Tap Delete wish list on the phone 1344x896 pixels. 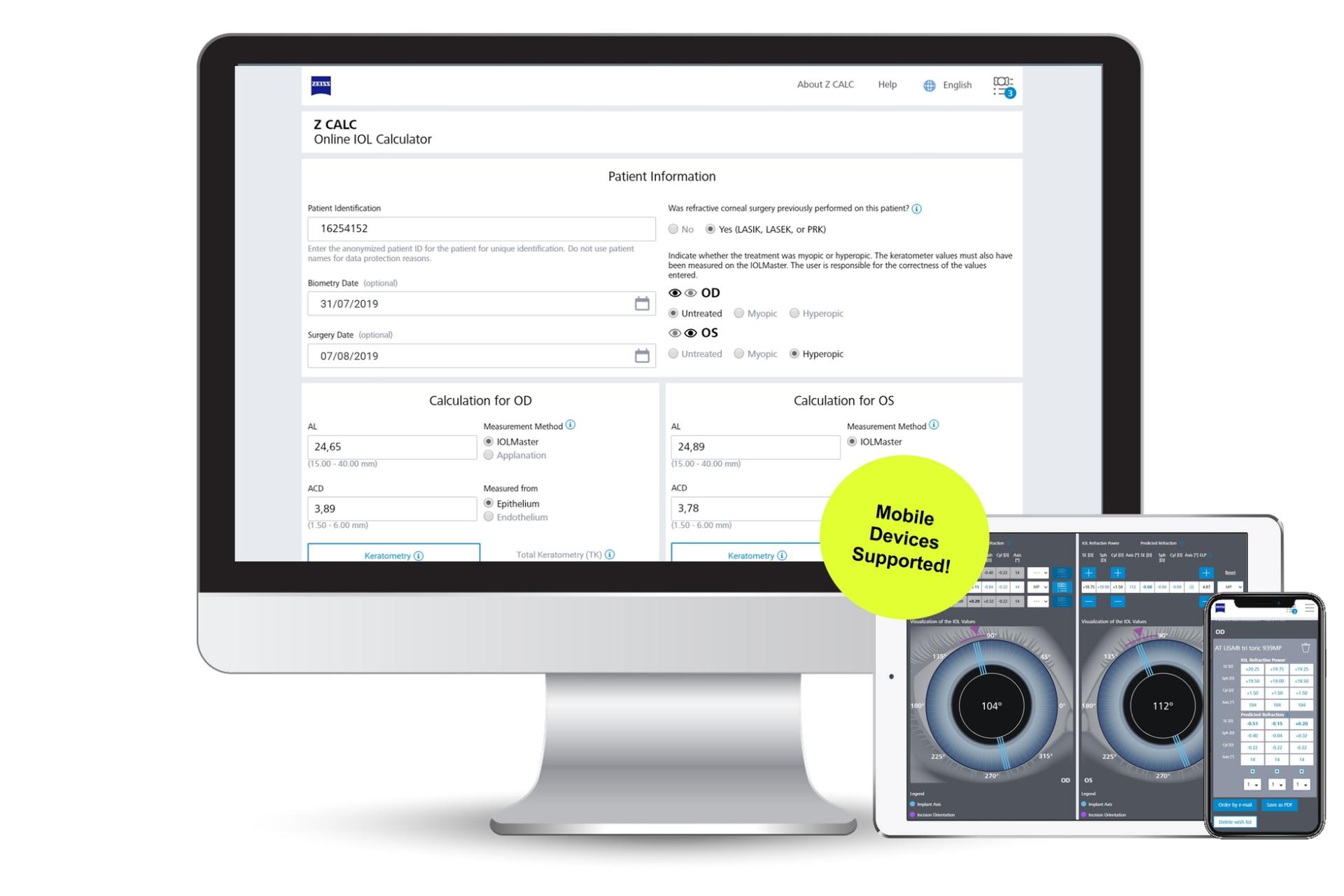(x=1235, y=822)
